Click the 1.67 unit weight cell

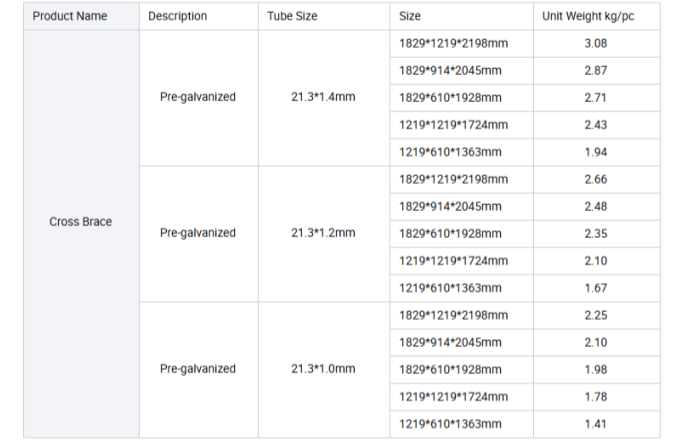tap(596, 288)
